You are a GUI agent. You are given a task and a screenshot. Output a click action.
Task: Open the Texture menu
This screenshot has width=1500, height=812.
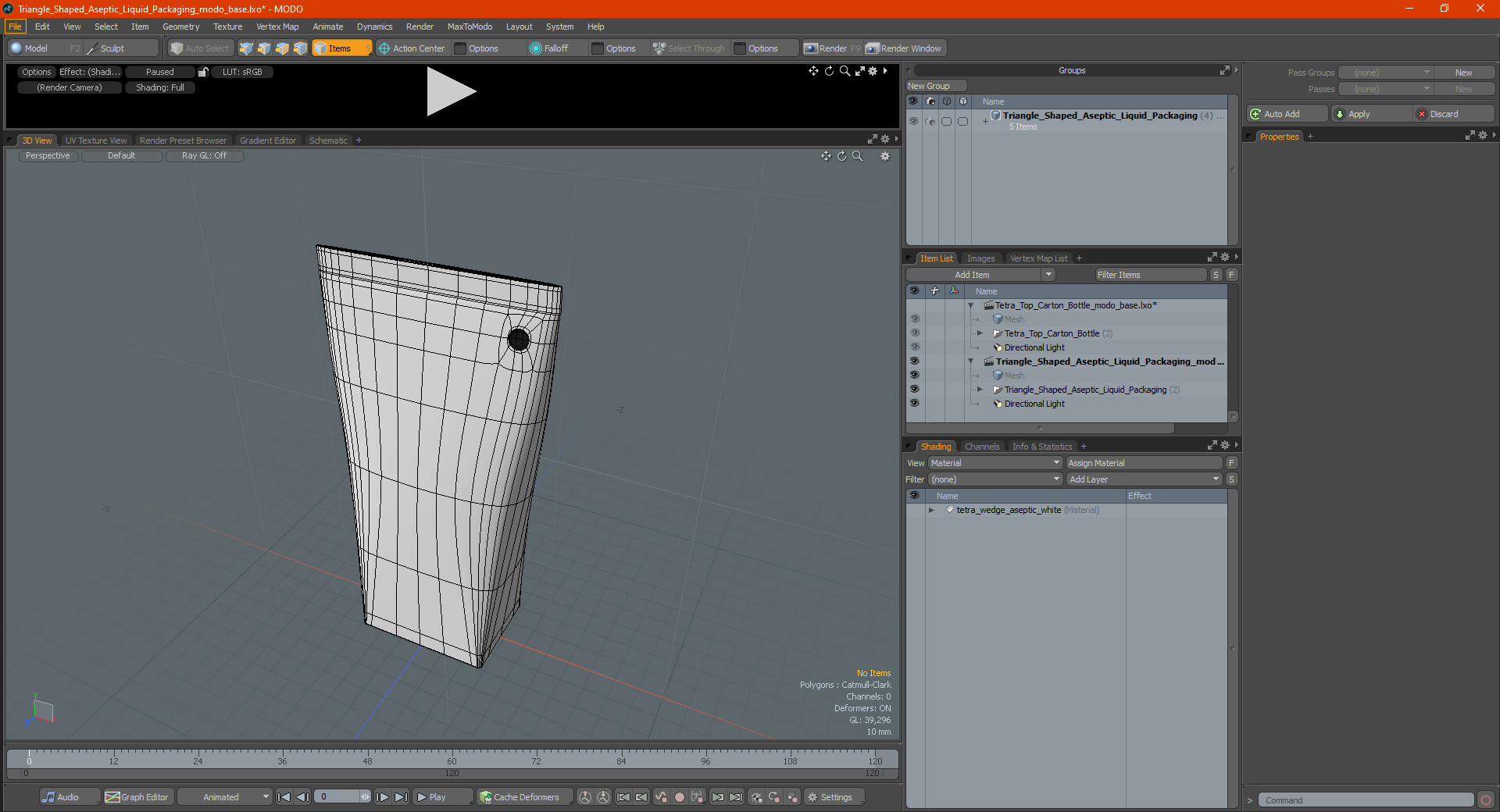pyautogui.click(x=227, y=27)
